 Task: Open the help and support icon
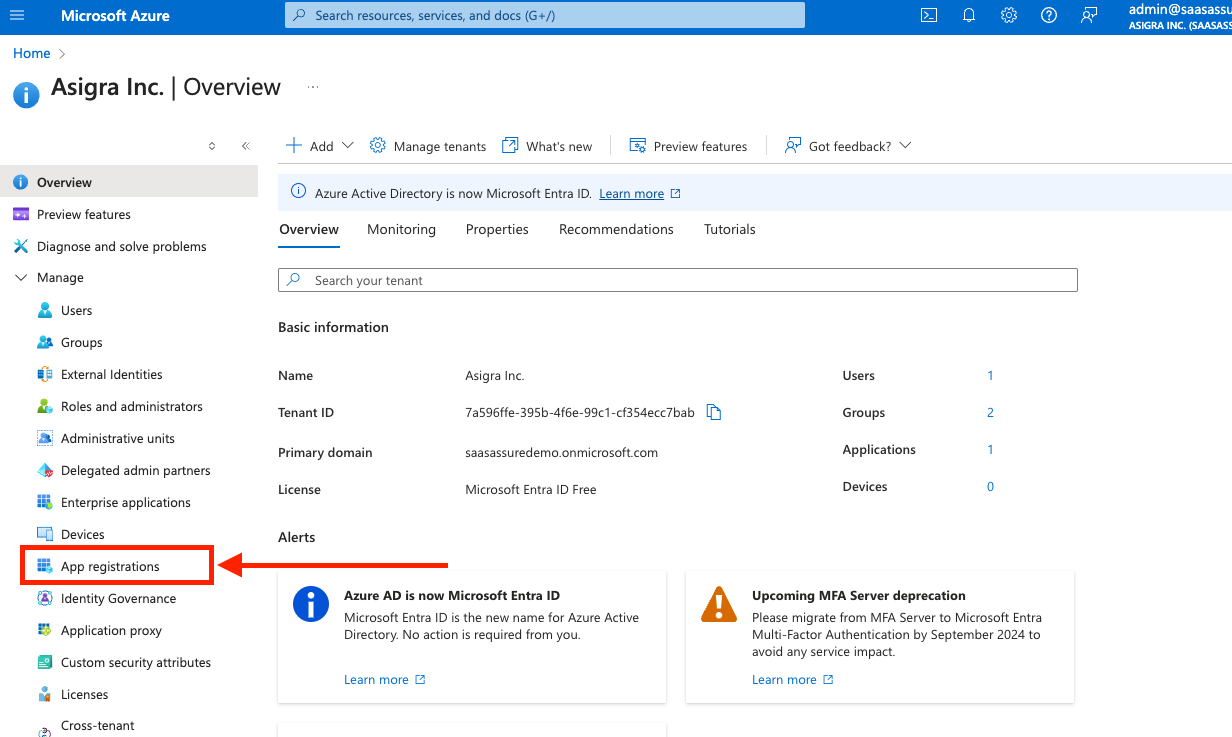coord(1048,15)
